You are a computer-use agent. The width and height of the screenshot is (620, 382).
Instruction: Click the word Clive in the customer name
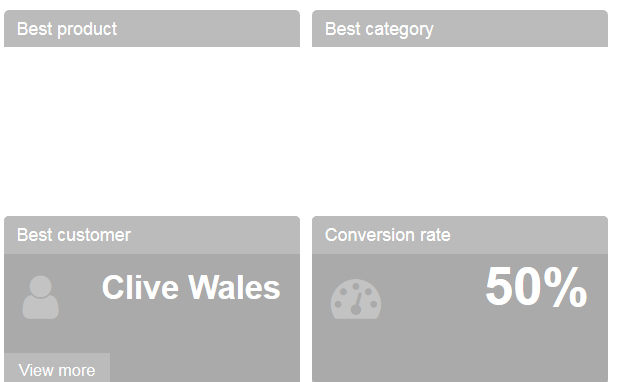click(140, 287)
